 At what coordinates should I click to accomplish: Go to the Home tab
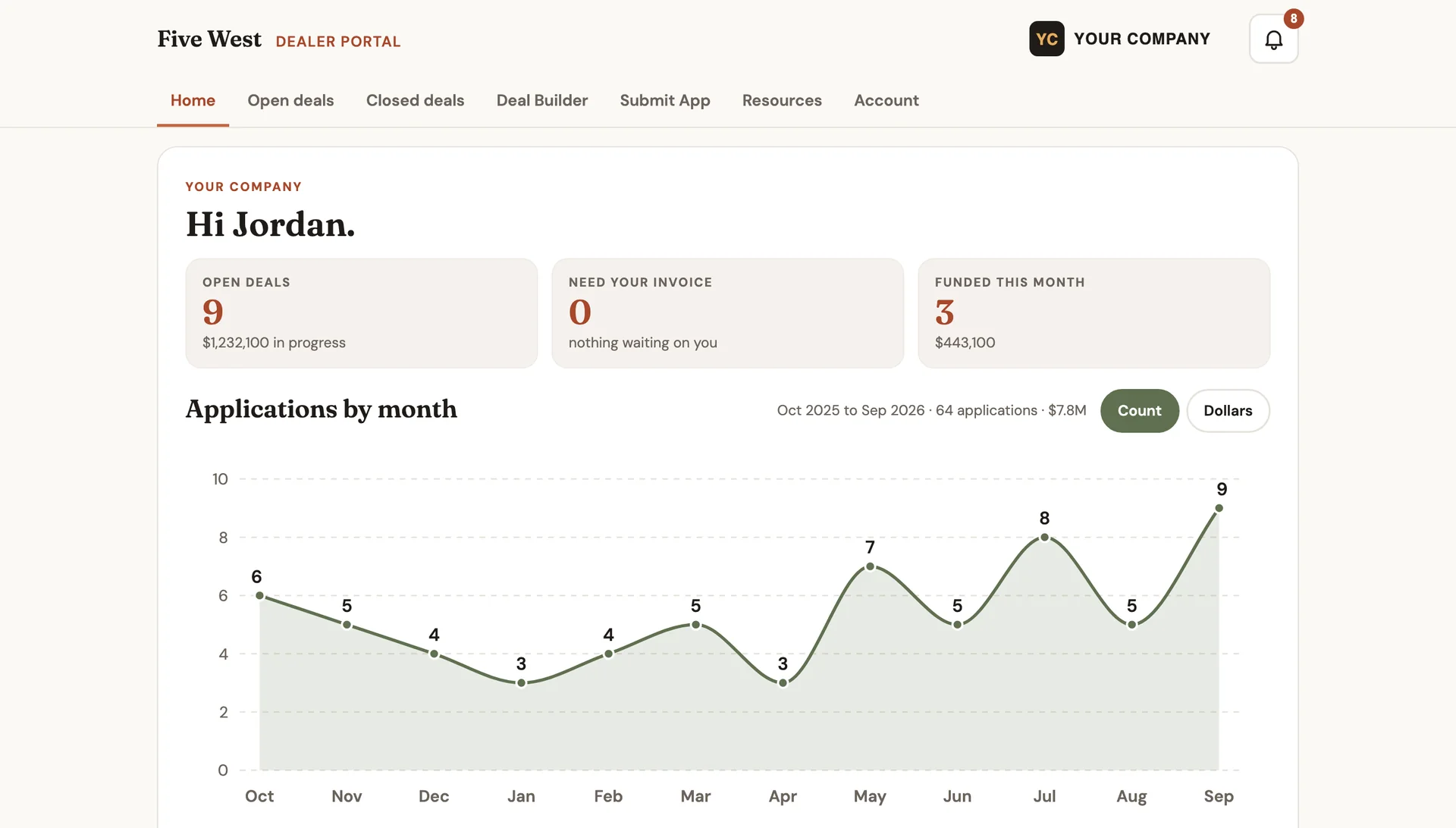click(193, 100)
